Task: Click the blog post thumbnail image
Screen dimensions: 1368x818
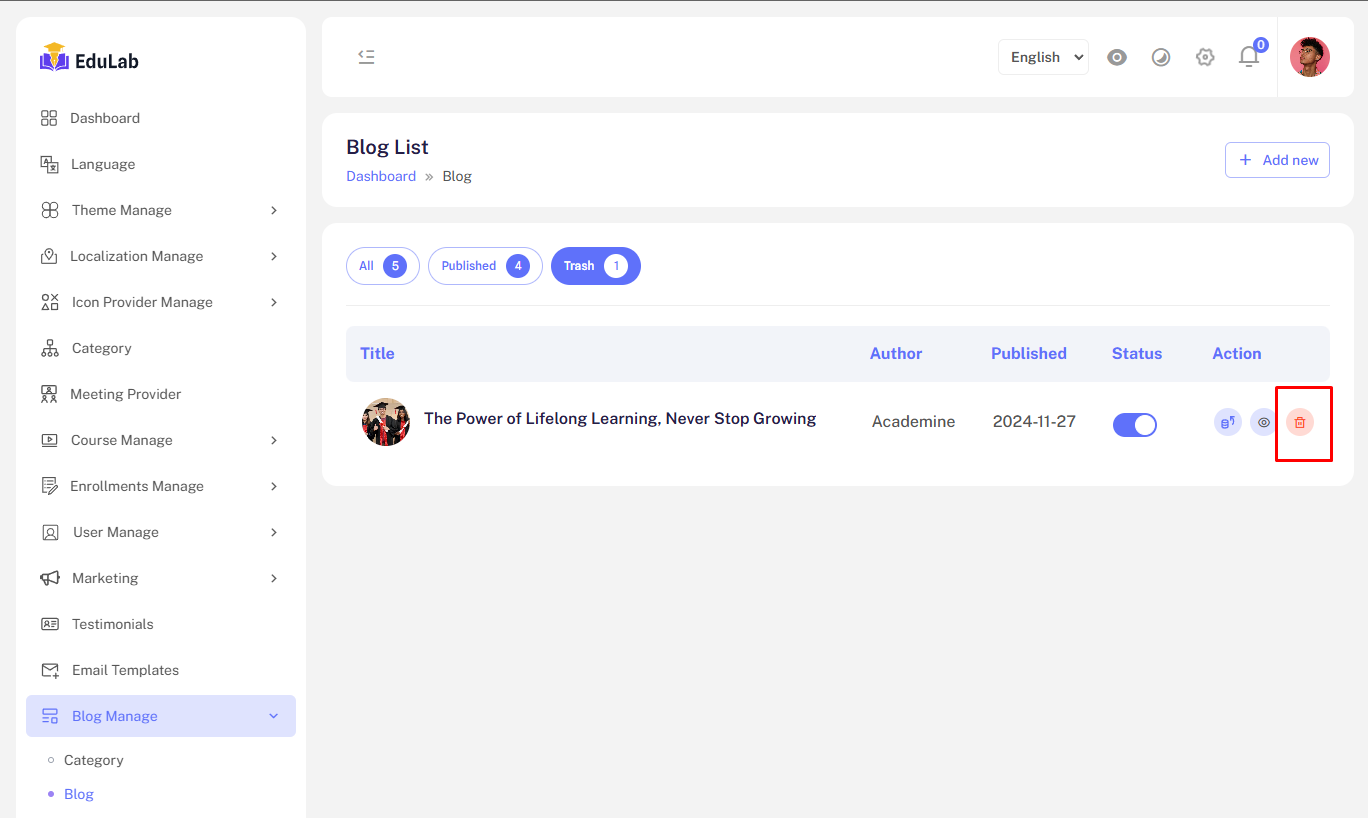Action: click(385, 422)
